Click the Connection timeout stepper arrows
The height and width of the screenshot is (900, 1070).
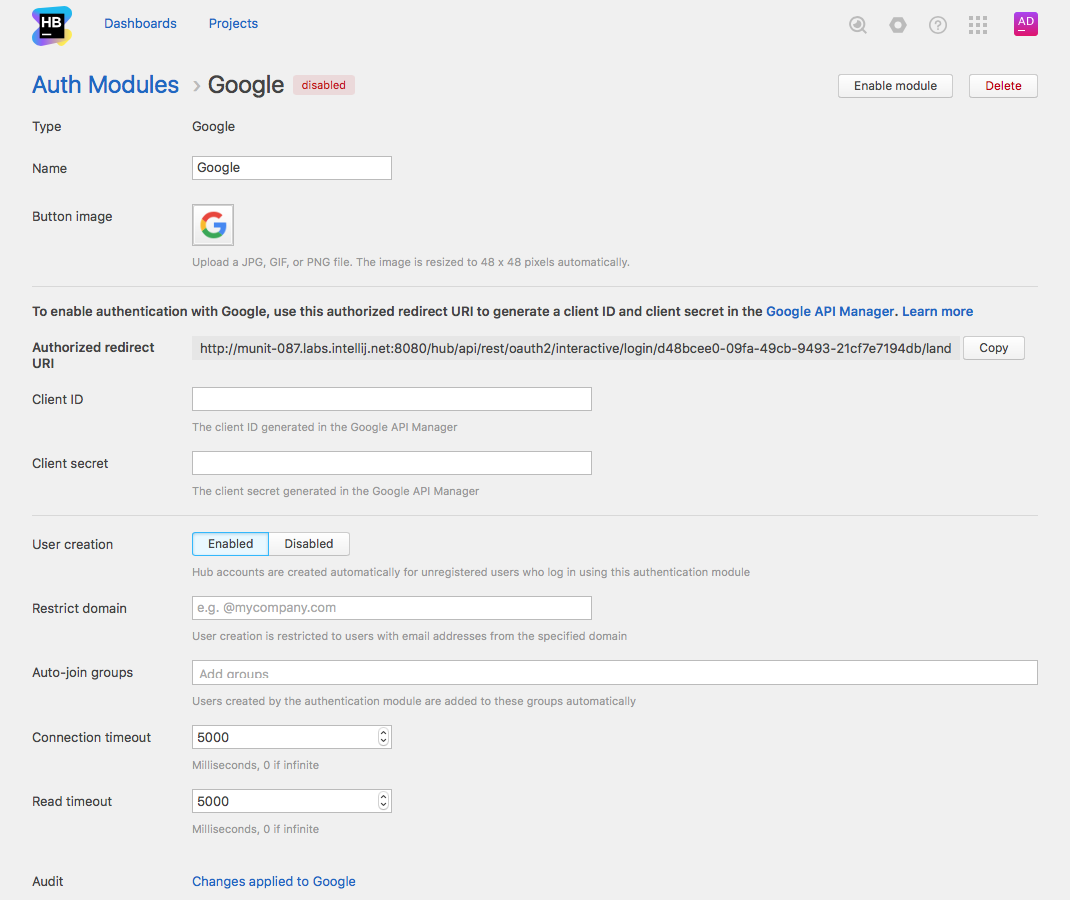(383, 737)
